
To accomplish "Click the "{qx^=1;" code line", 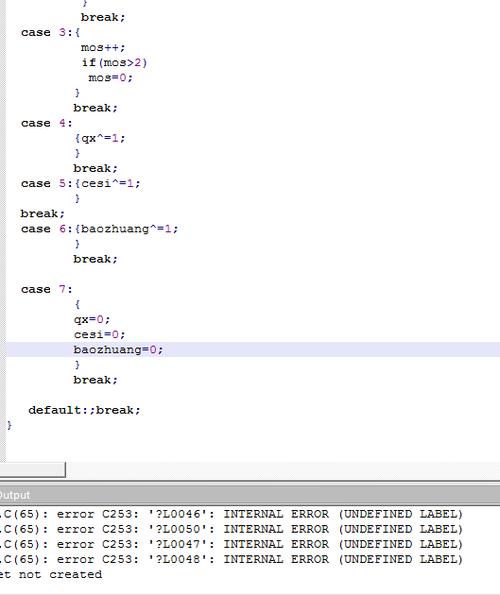I will [100, 138].
